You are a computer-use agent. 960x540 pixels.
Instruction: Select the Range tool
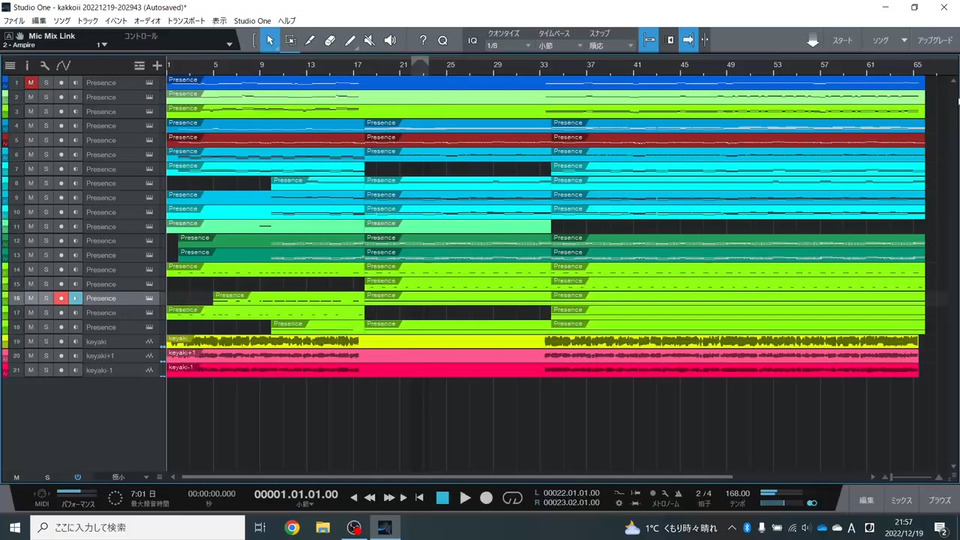coord(290,41)
